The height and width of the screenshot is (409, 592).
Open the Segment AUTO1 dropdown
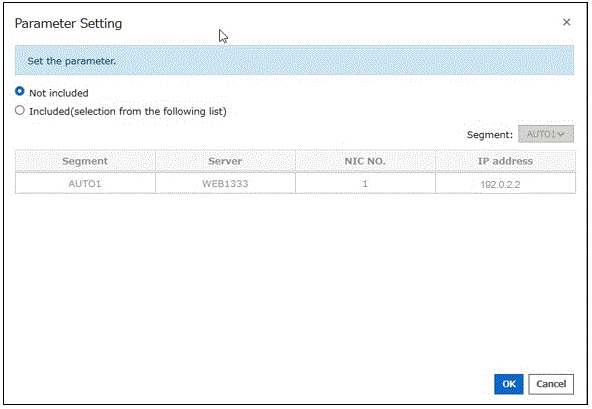pos(546,134)
